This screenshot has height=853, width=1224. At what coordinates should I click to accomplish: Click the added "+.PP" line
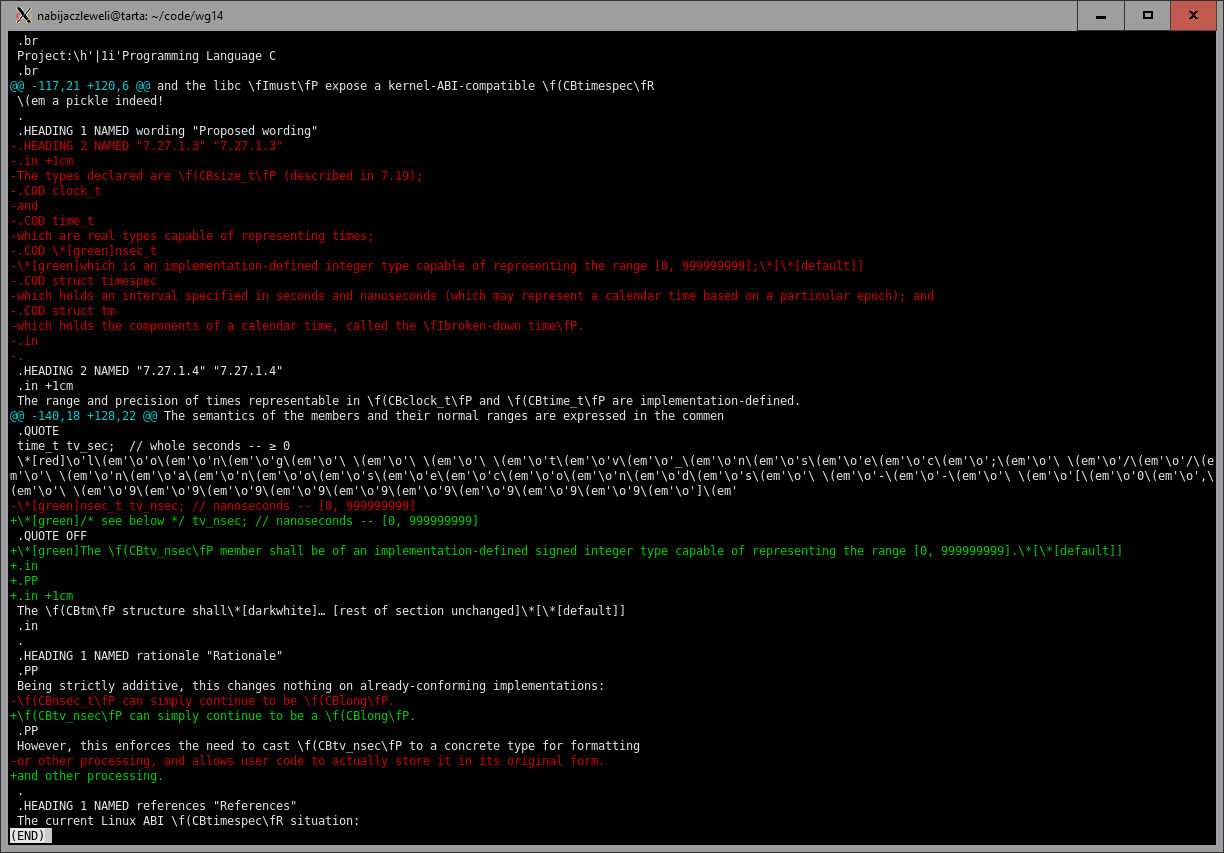(x=24, y=581)
